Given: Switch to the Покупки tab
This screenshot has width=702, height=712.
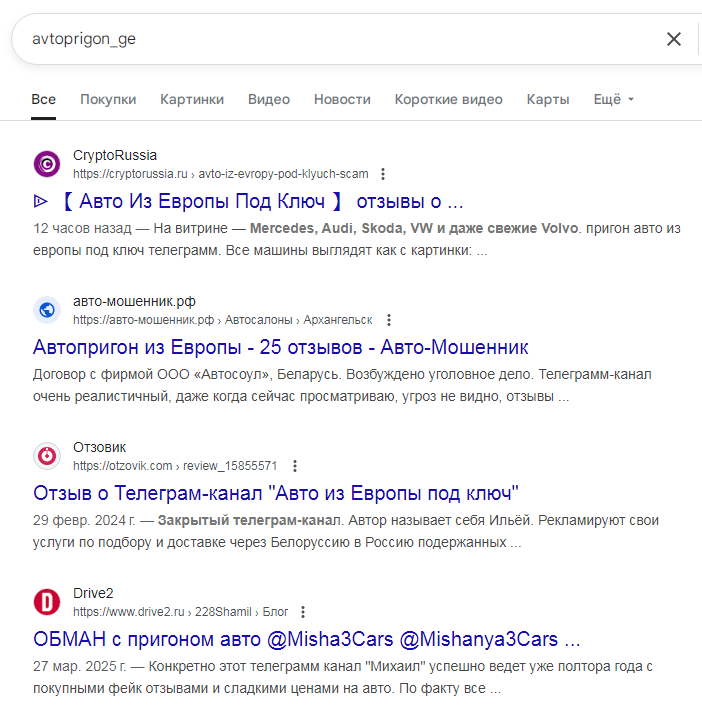Looking at the screenshot, I should click(108, 99).
